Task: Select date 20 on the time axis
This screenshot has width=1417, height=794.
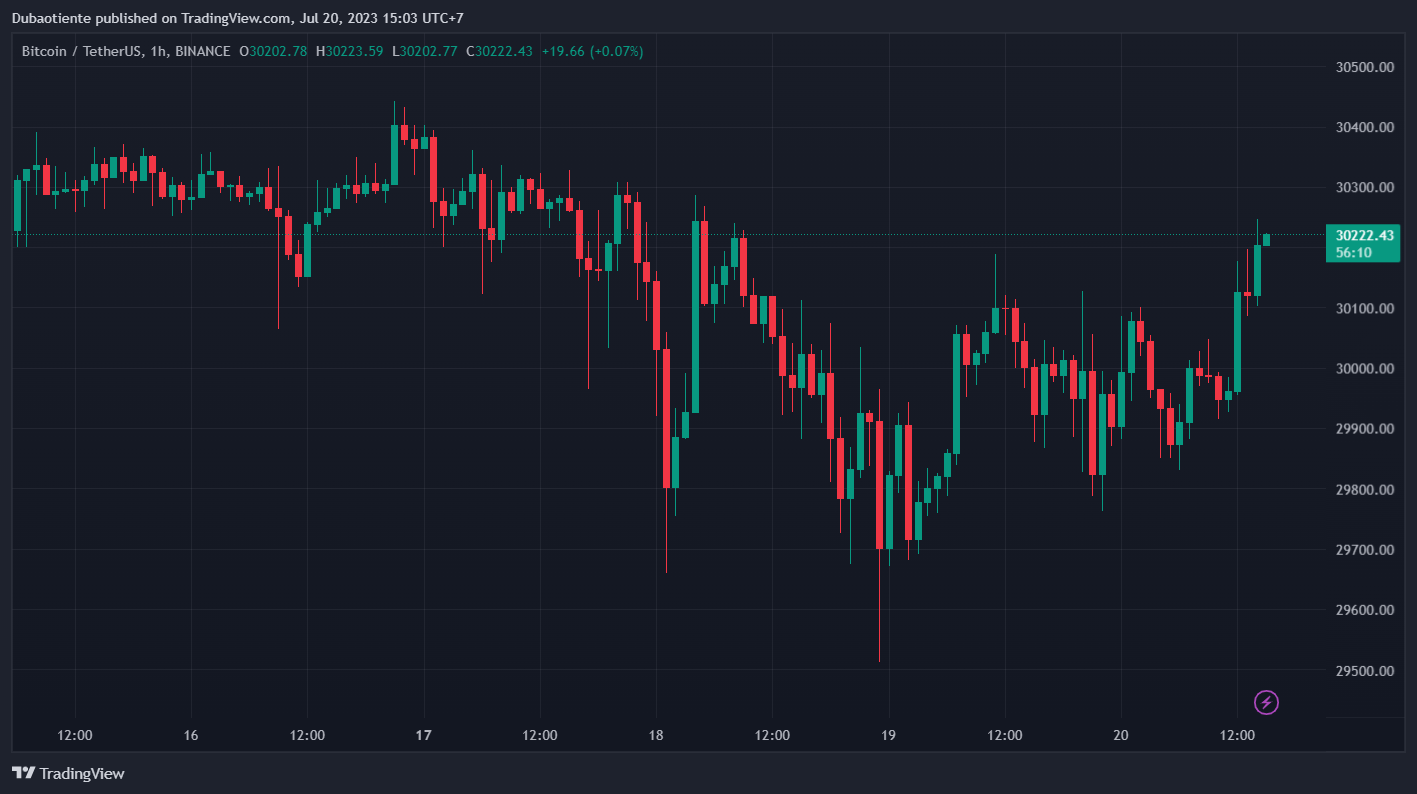Action: [1120, 736]
